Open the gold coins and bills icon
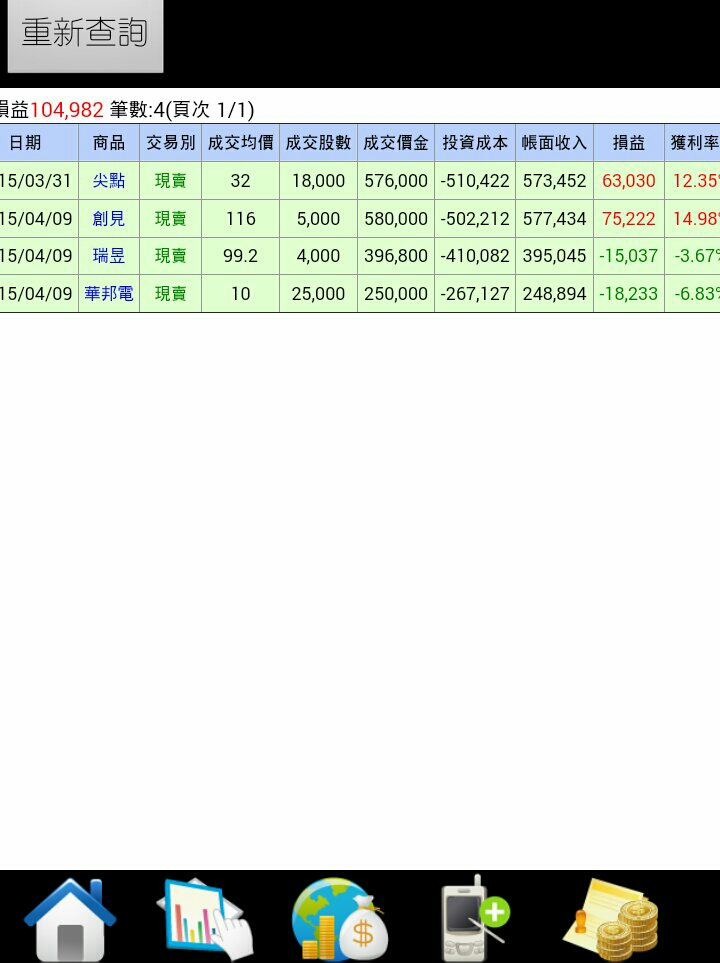The width and height of the screenshot is (720, 963). tap(611, 919)
